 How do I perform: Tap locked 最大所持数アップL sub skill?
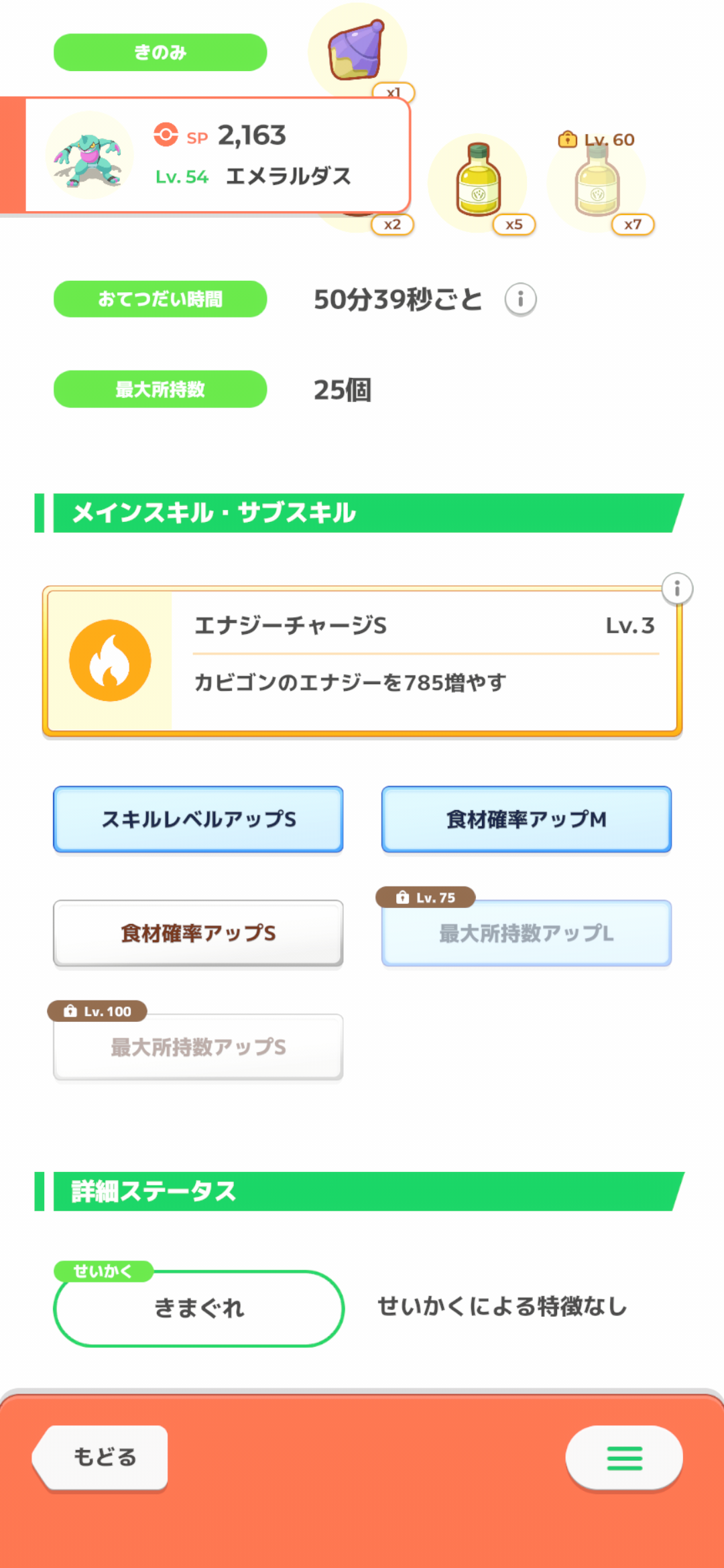tap(526, 933)
